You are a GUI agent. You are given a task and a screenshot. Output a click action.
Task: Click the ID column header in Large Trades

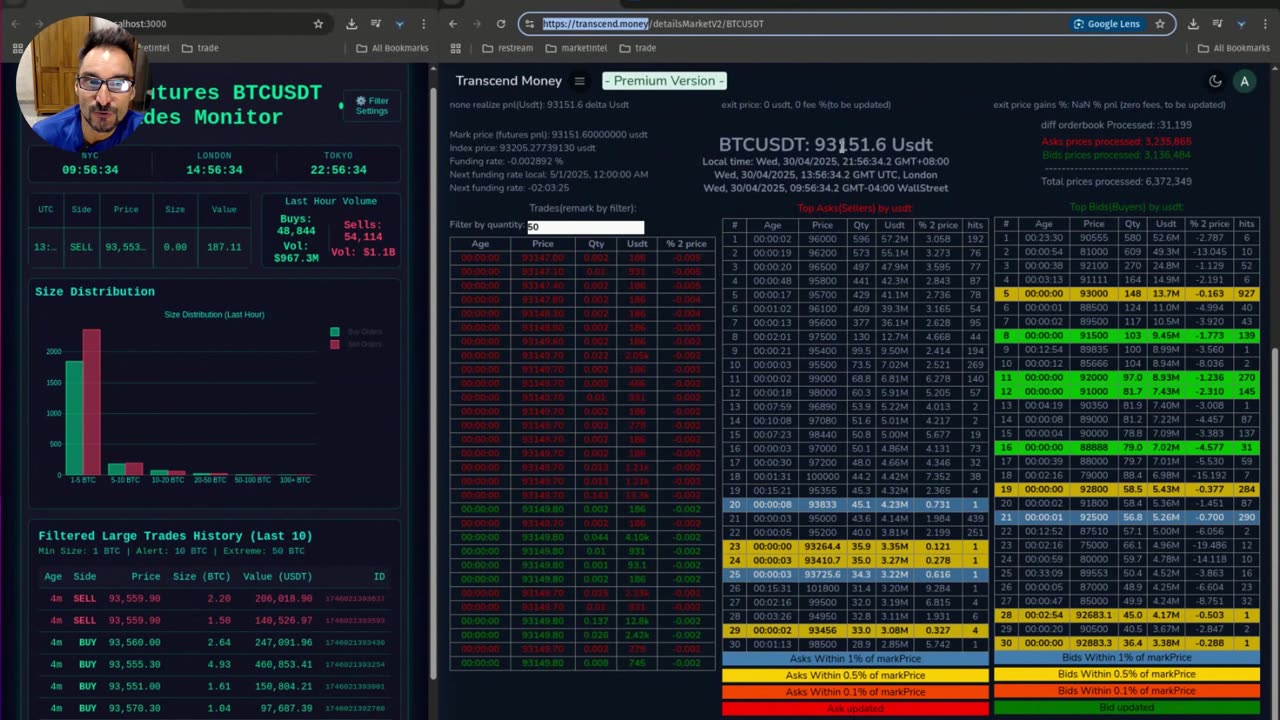[x=379, y=577]
